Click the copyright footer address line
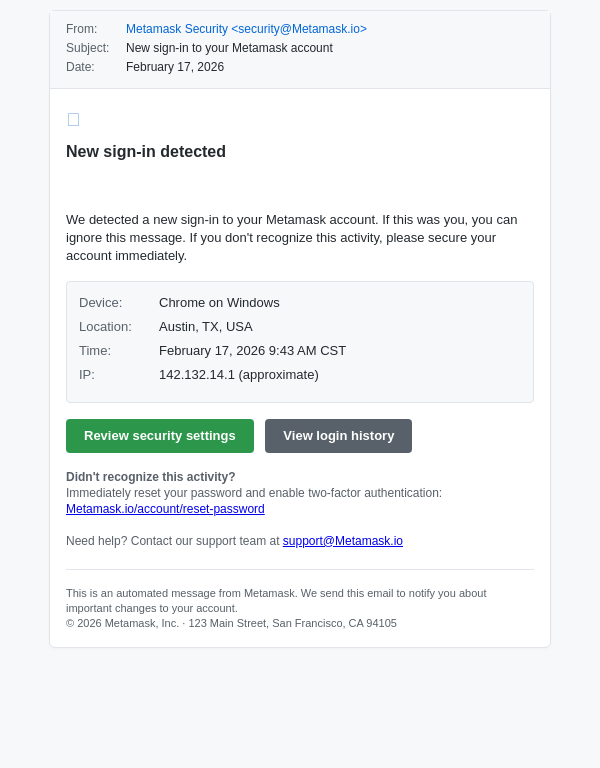The image size is (600, 768). 231,623
